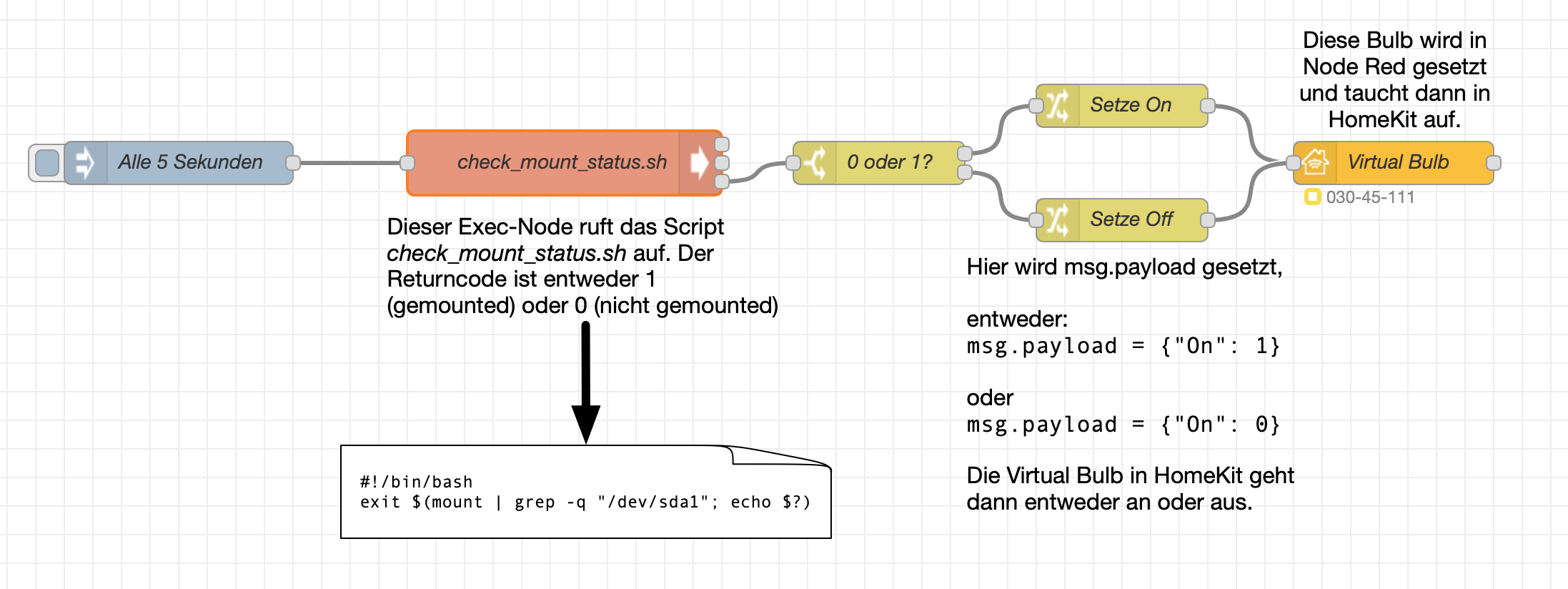Click the arrow icon of inject node
The height and width of the screenshot is (589, 1568).
(x=85, y=163)
